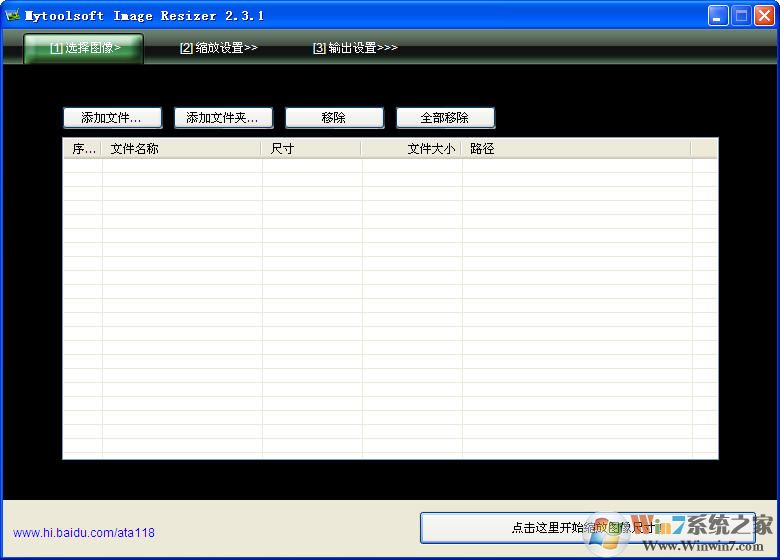Open the [3]输出设置 tab
The width and height of the screenshot is (780, 560).
point(355,48)
